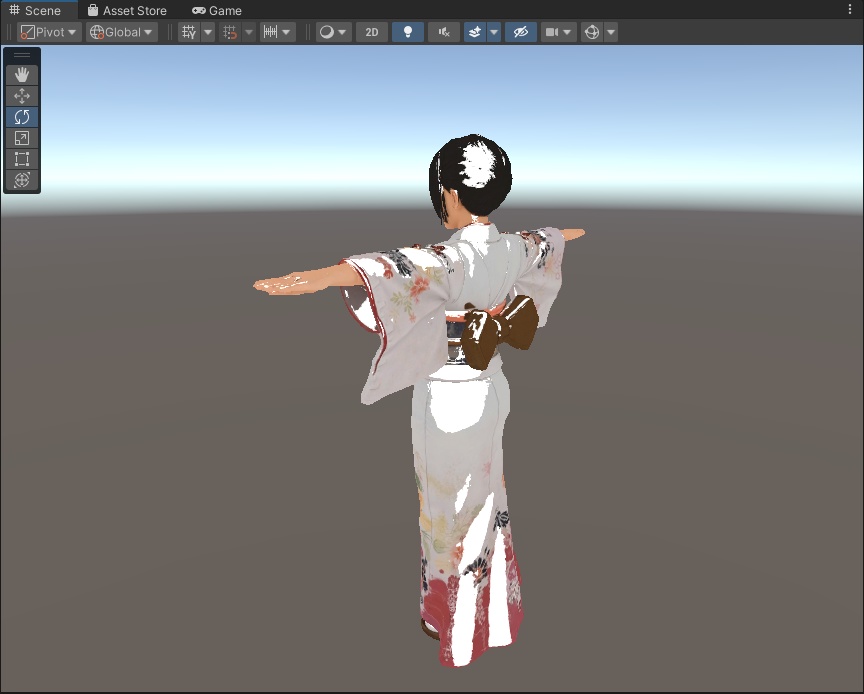Viewport: 864px width, 694px height.
Task: Select the Hand tool in Scene view
Action: (x=22, y=74)
